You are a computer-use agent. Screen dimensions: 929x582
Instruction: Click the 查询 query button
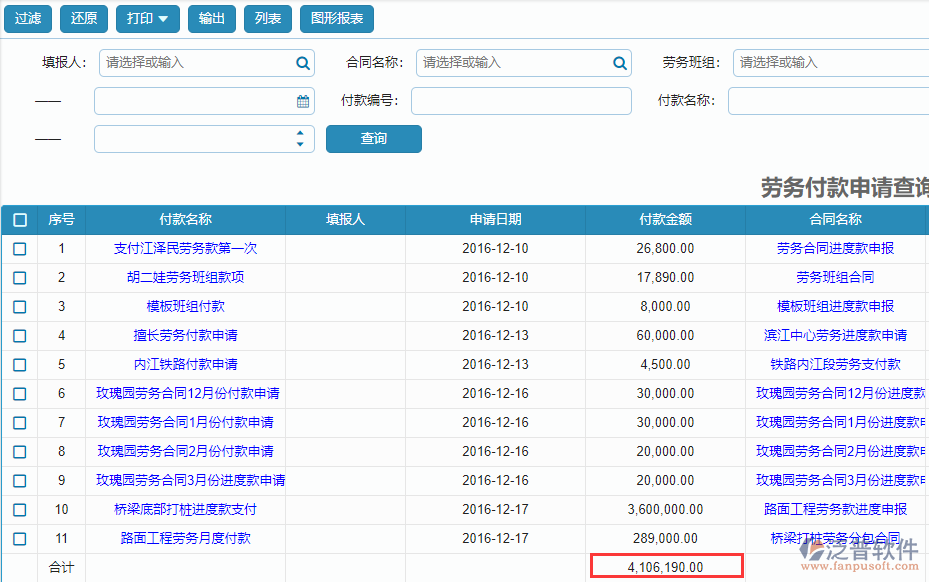pyautogui.click(x=373, y=138)
